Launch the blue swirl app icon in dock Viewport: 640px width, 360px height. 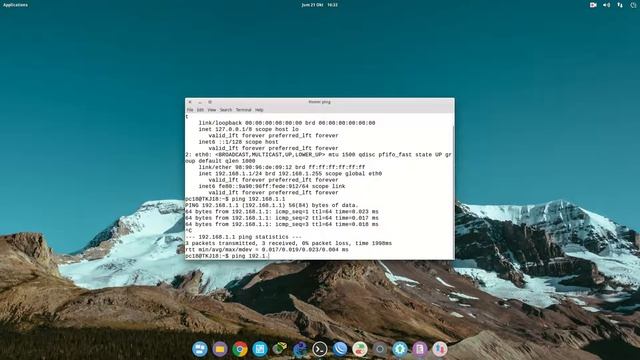click(x=300, y=349)
